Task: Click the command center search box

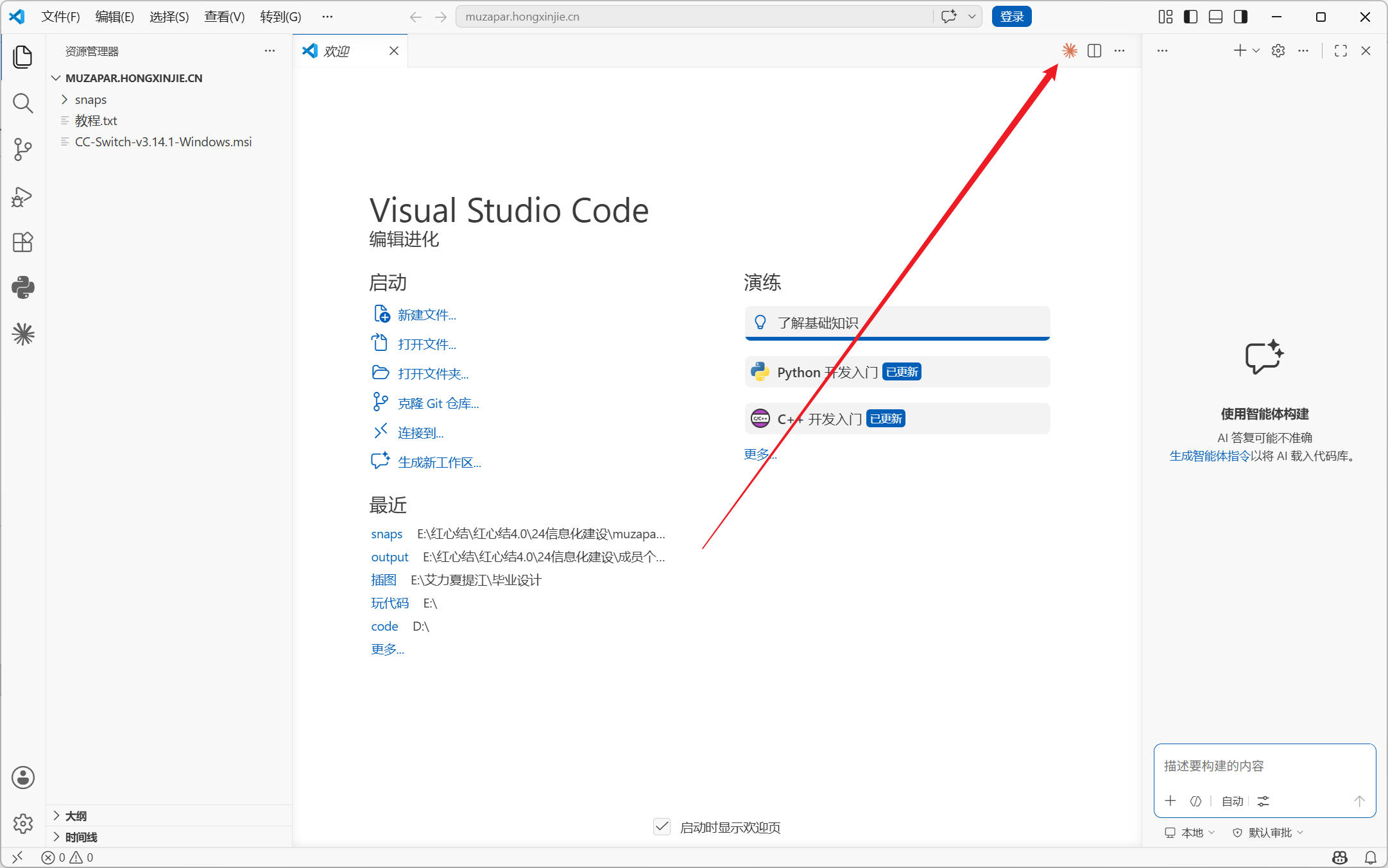Action: pos(696,17)
